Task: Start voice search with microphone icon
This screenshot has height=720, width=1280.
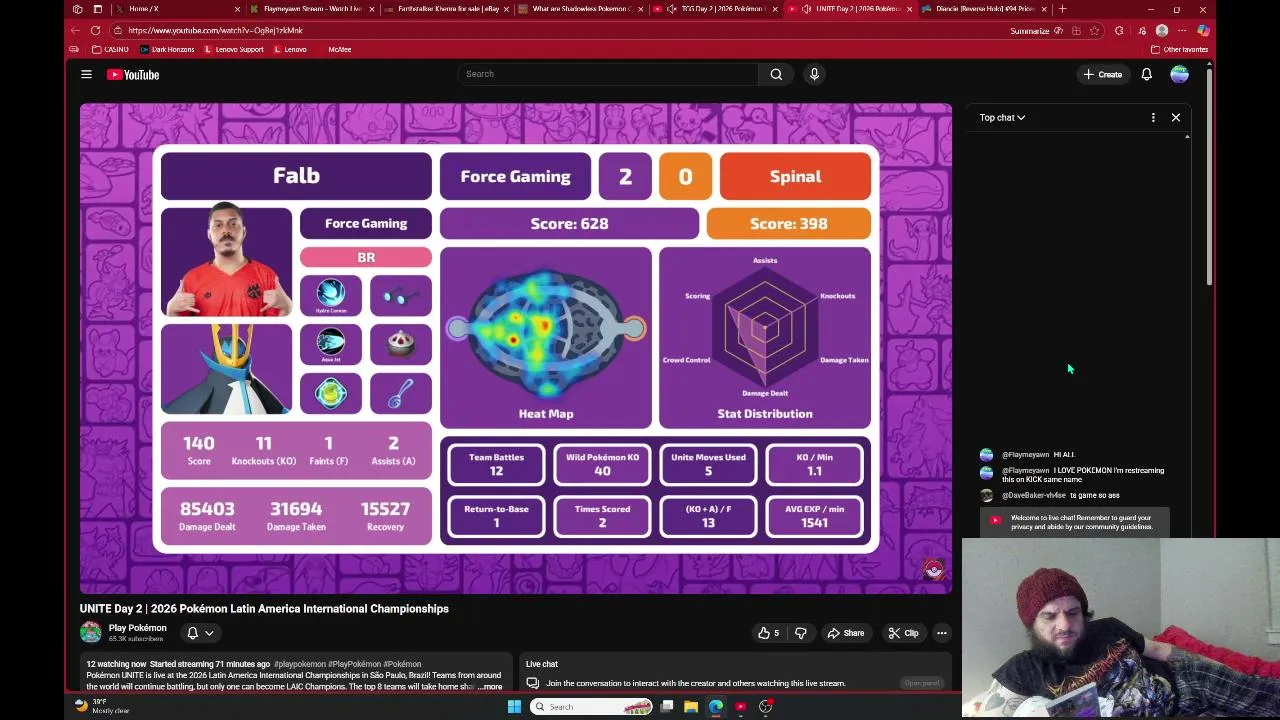Action: (x=814, y=74)
